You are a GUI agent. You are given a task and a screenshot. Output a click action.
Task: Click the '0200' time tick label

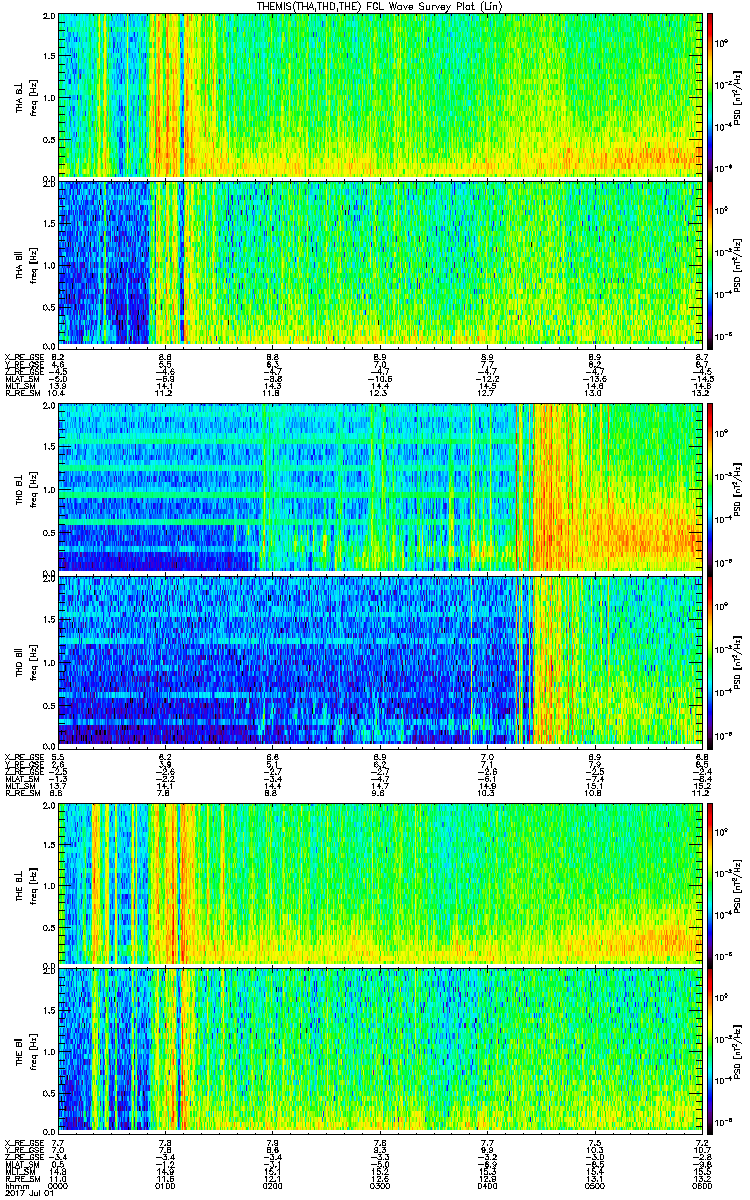pos(272,1187)
